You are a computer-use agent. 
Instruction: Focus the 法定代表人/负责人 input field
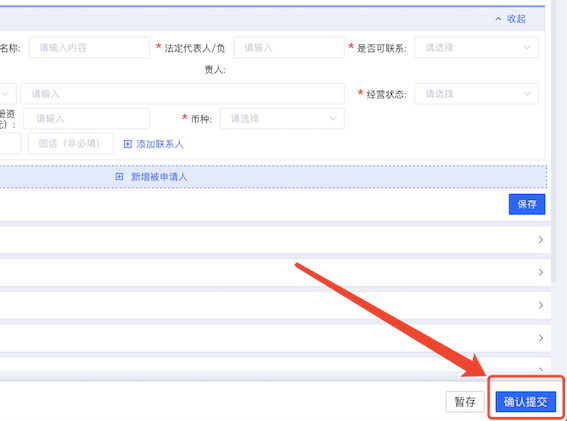tap(289, 47)
